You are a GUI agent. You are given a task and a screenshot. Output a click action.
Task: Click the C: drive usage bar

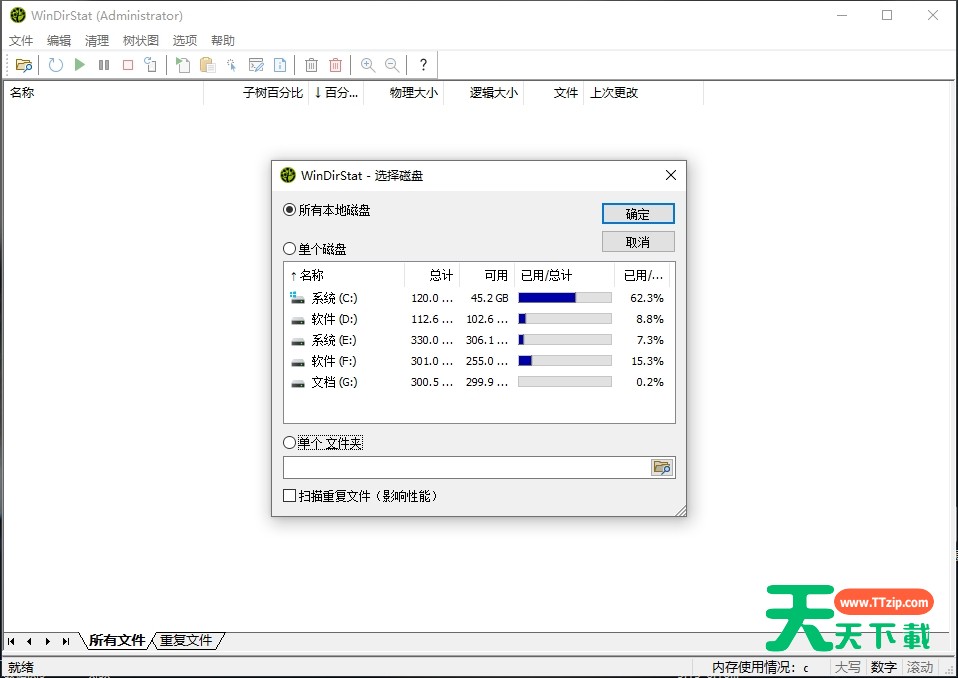[565, 298]
